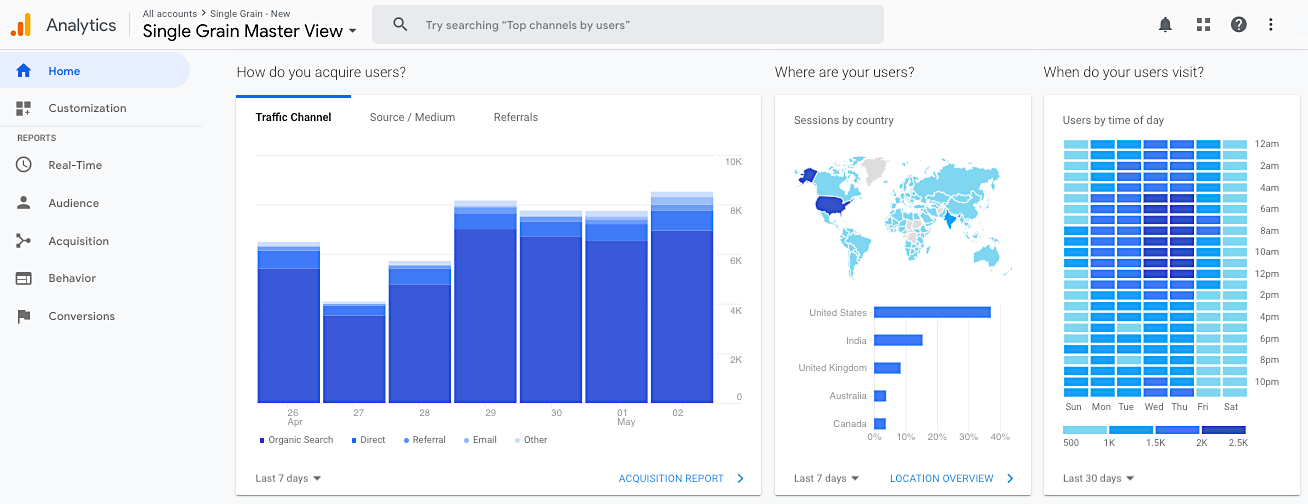Viewport: 1308px width, 504px height.
Task: Click the Wed column label in heatmap
Action: 1154,407
